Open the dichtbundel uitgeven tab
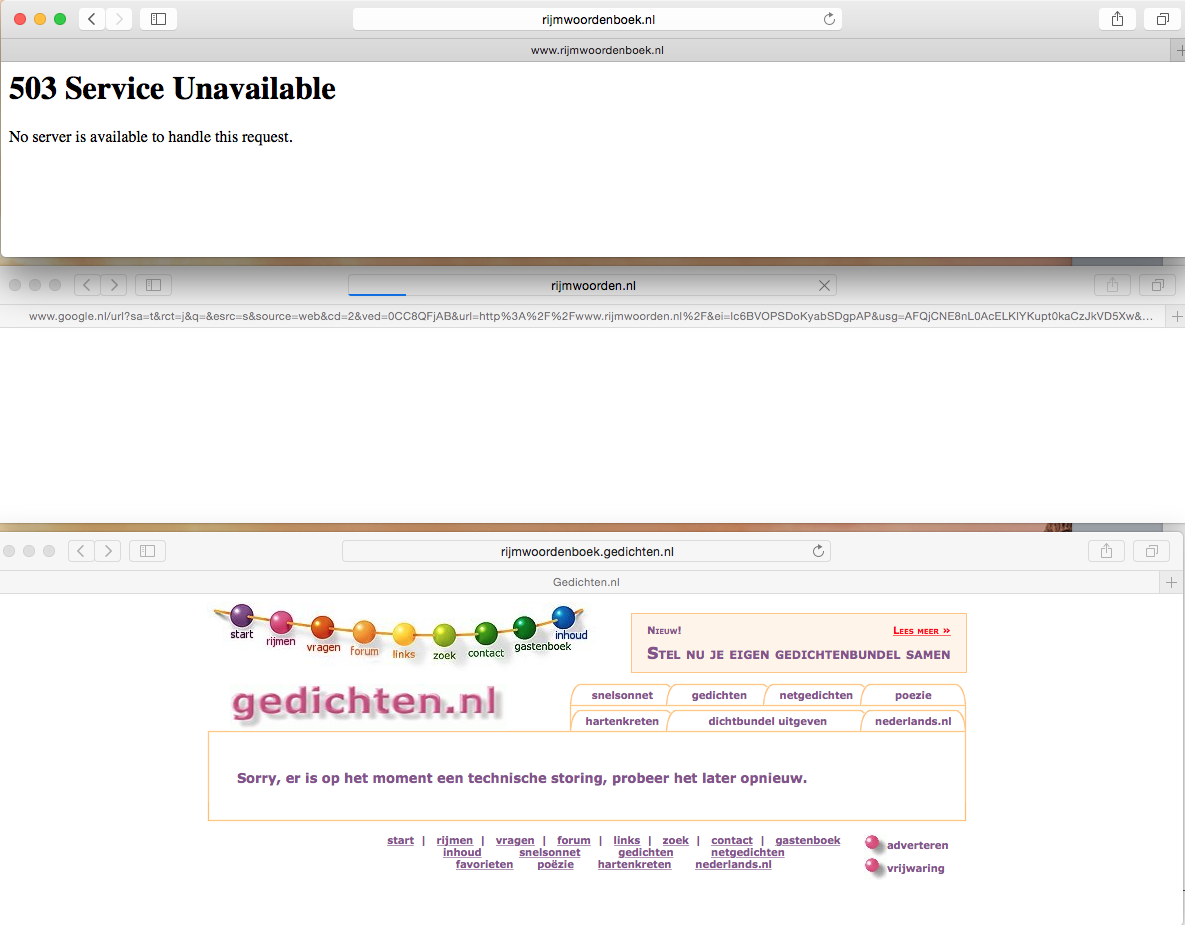 767,721
